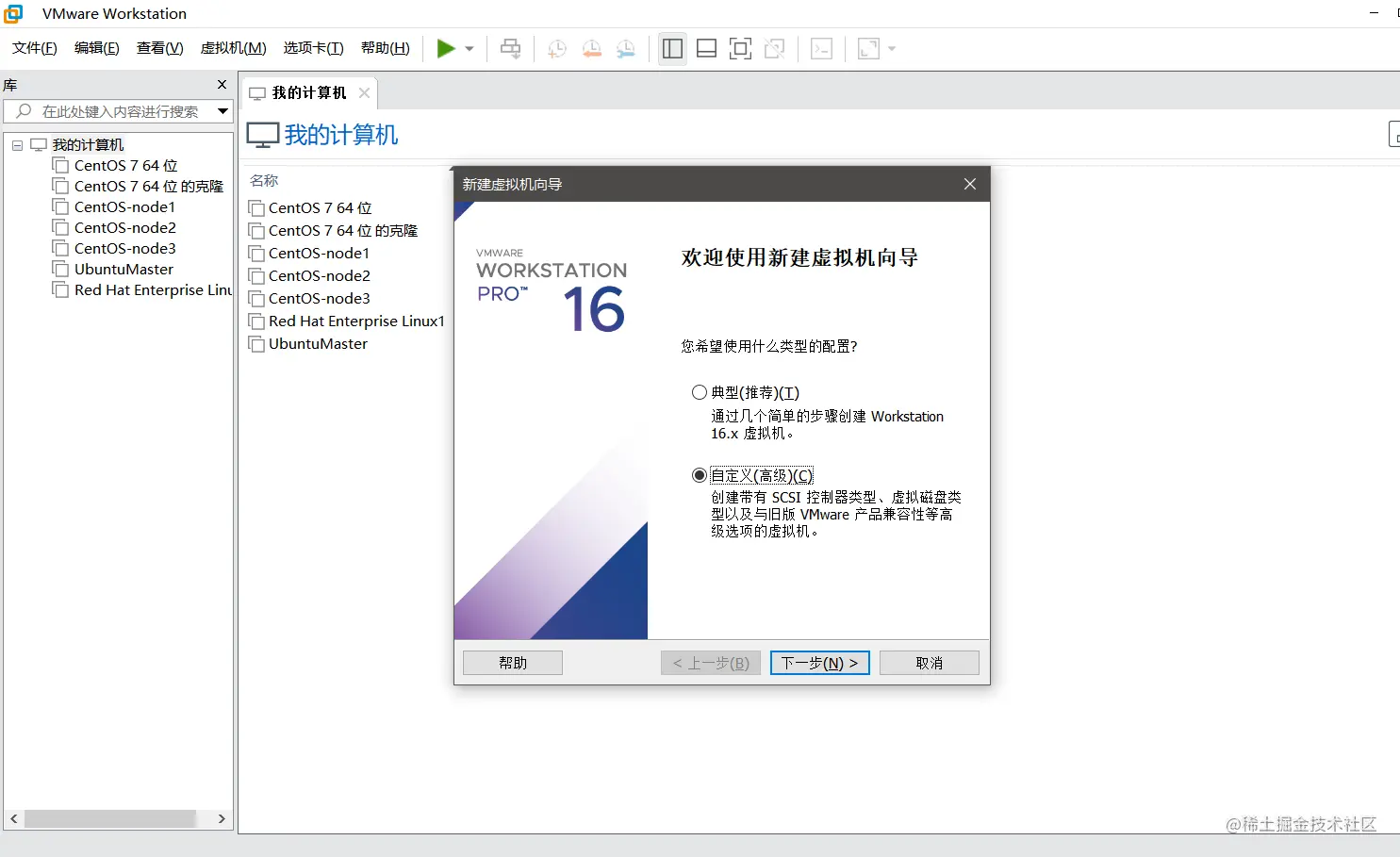Toggle the thumbnail bar view icon
The width and height of the screenshot is (1400, 857).
[x=707, y=48]
